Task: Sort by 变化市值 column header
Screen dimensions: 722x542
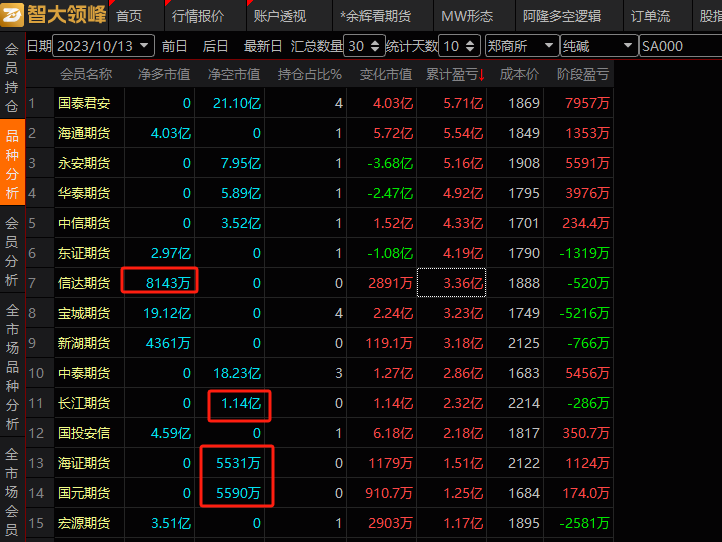Action: [386, 74]
